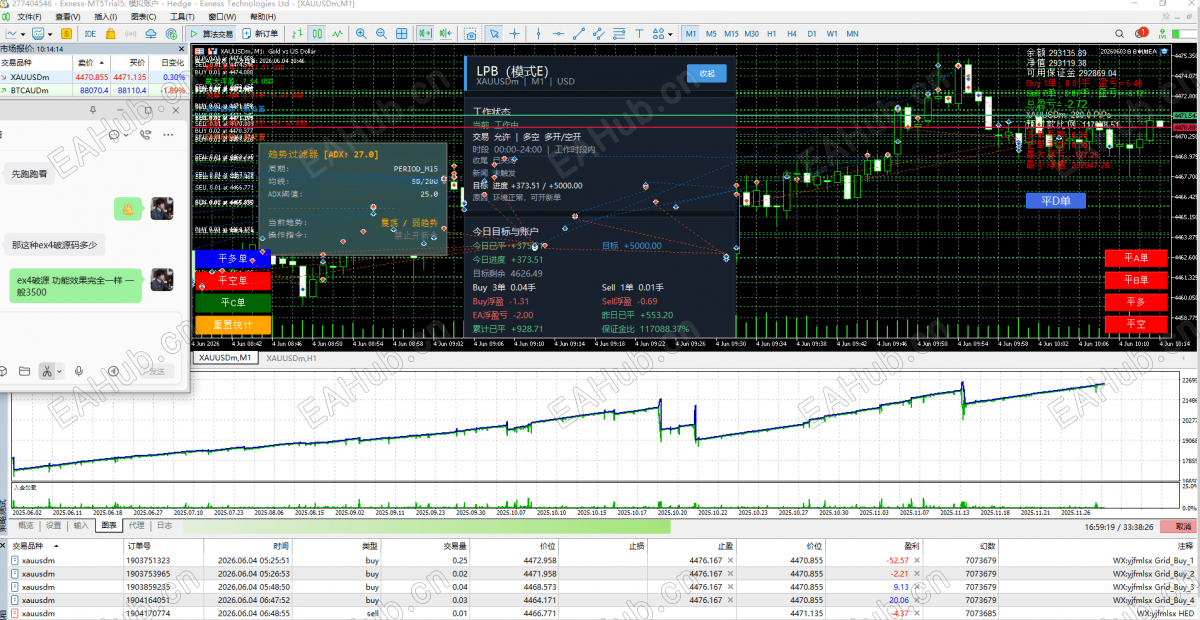Screen dimensions: 1200x620
Task: Select BTCAUDm row in Market Watch
Action: click(94, 90)
